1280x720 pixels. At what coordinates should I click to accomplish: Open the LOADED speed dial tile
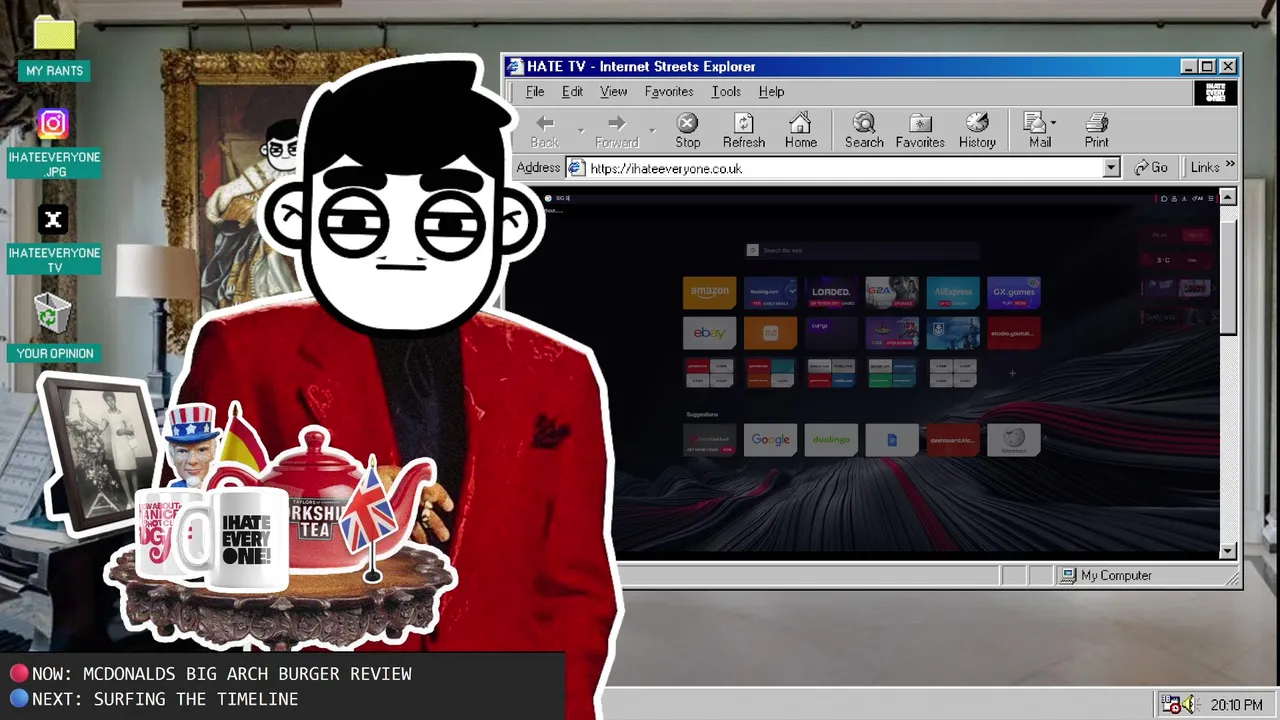831,292
